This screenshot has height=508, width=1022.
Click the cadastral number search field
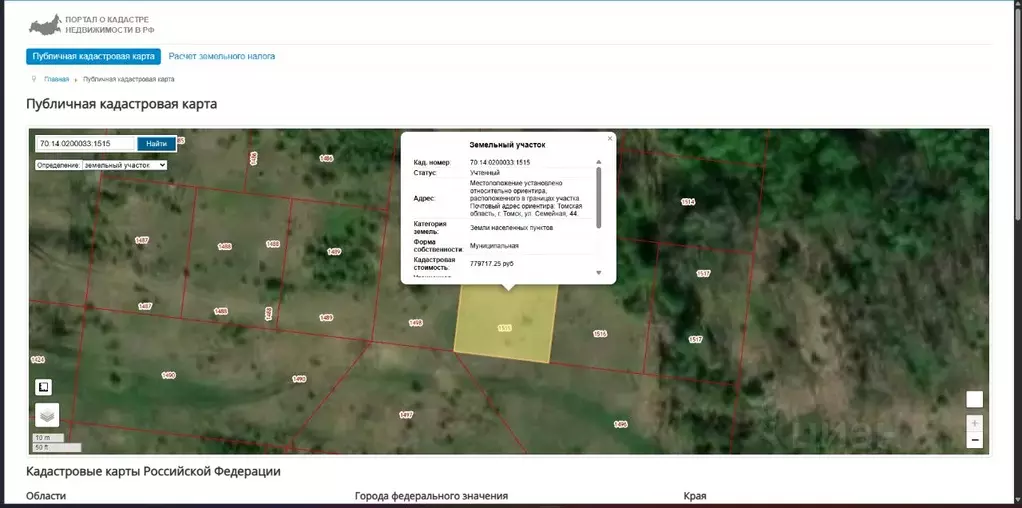(84, 143)
